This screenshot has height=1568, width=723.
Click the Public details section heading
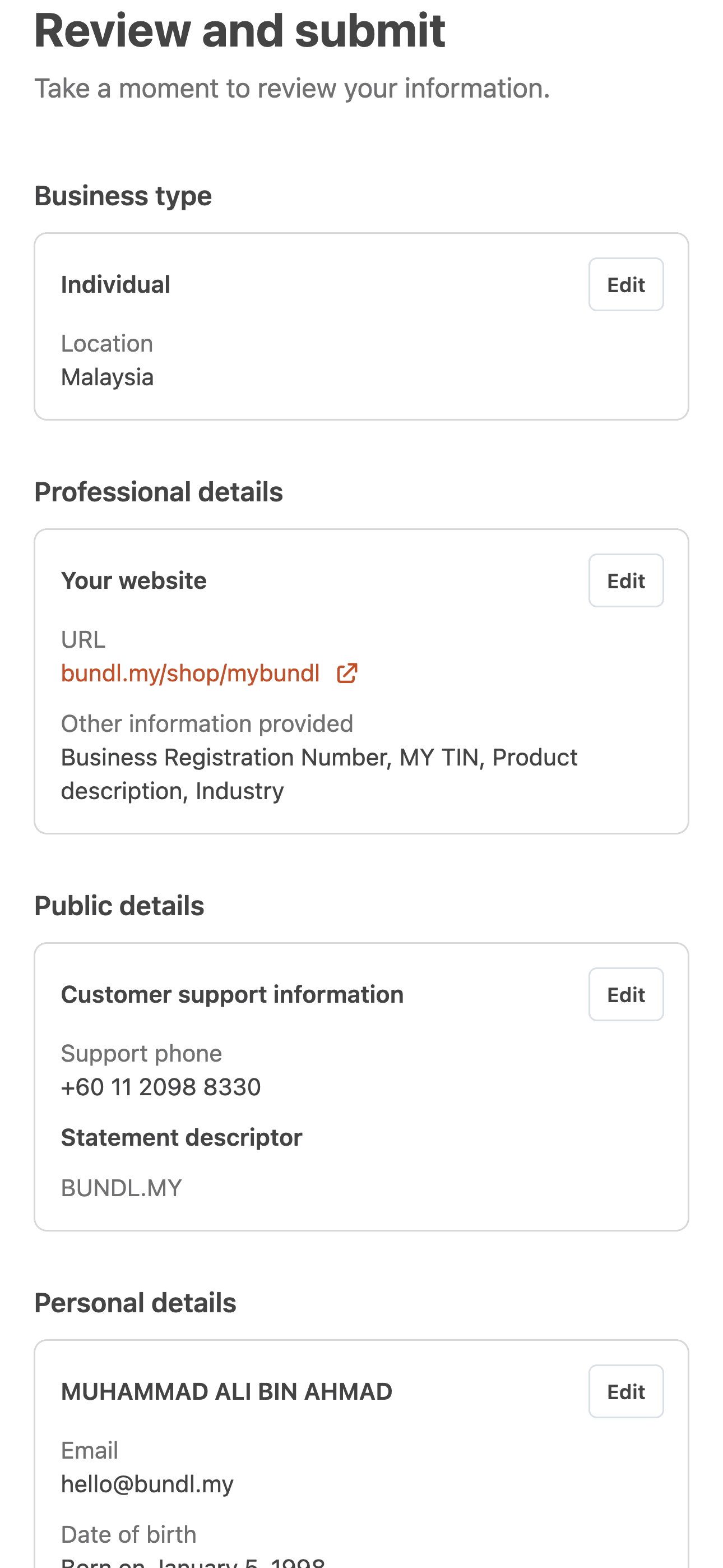[119, 906]
